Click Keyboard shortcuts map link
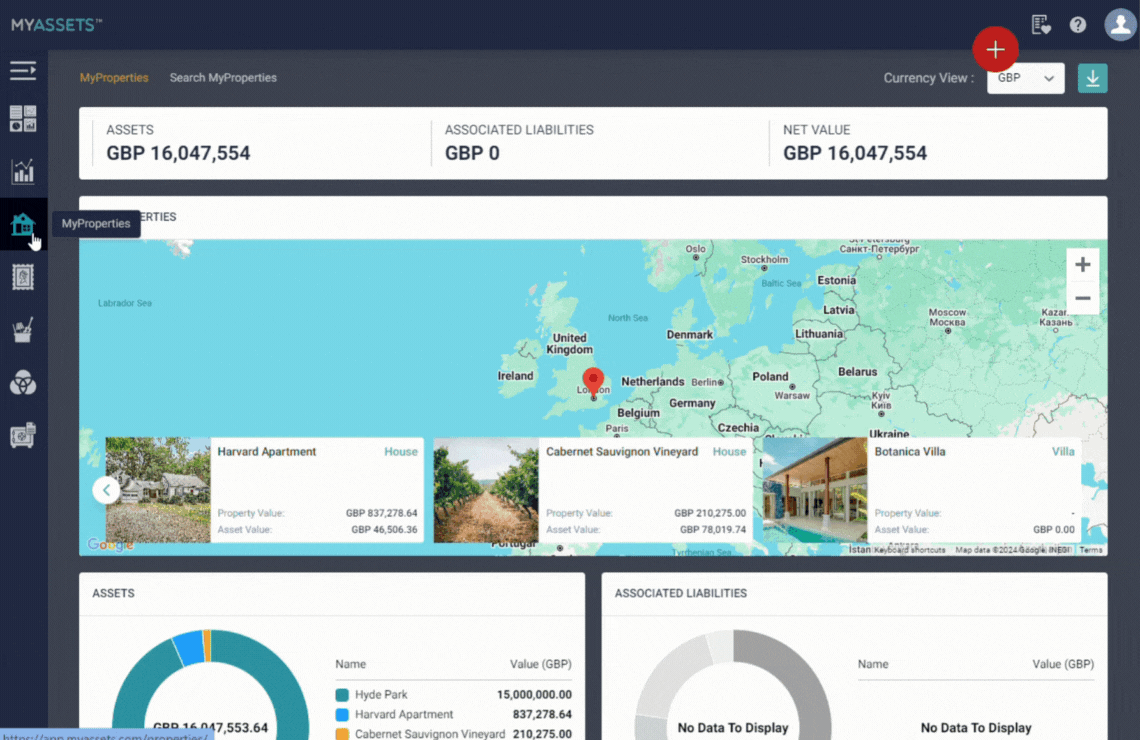 click(x=910, y=550)
